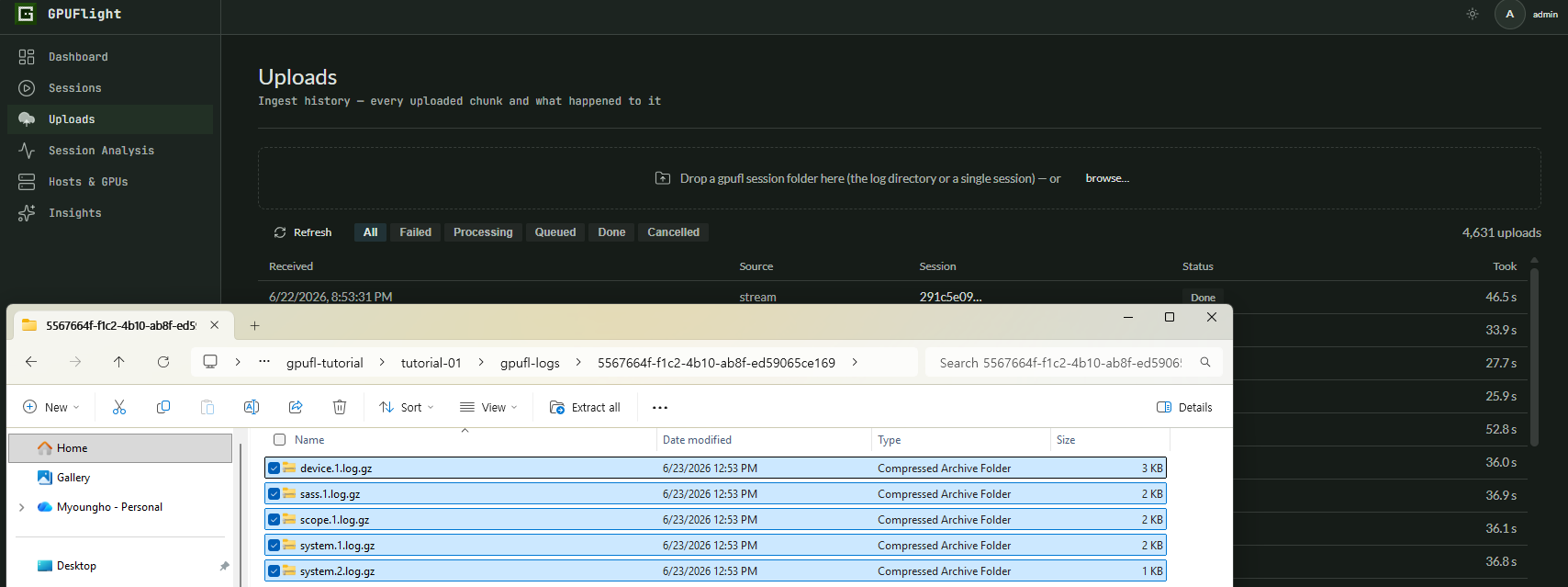
Task: Expand chevron after gpufl-logs breadcrumb
Action: pos(578,362)
